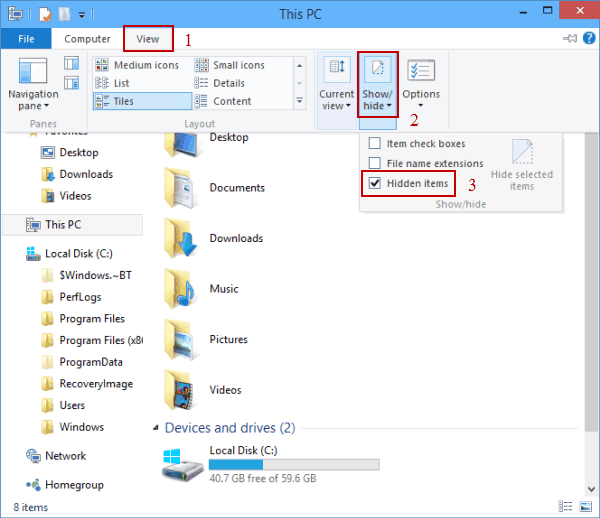Screen dimensions: 600x518
Task: Select Tiles layout option
Action: click(x=142, y=101)
